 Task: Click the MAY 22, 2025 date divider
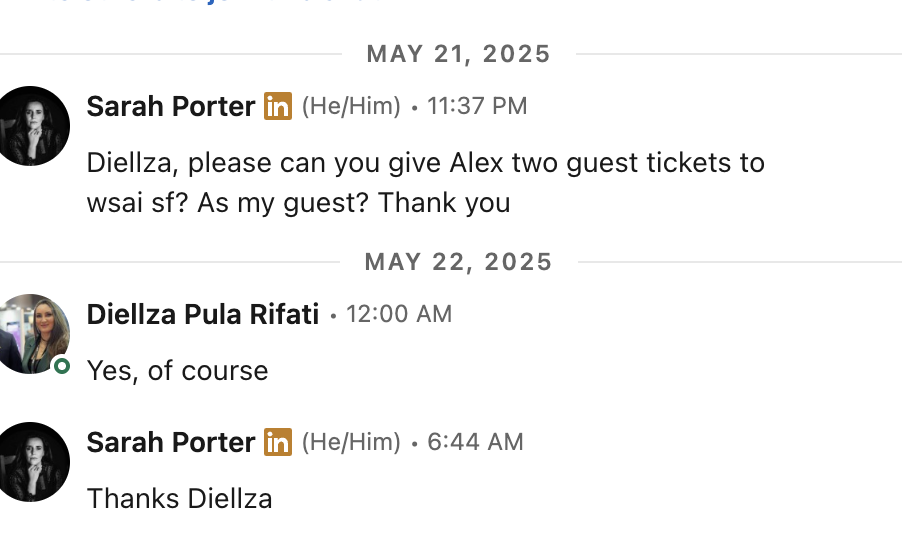pos(459,262)
